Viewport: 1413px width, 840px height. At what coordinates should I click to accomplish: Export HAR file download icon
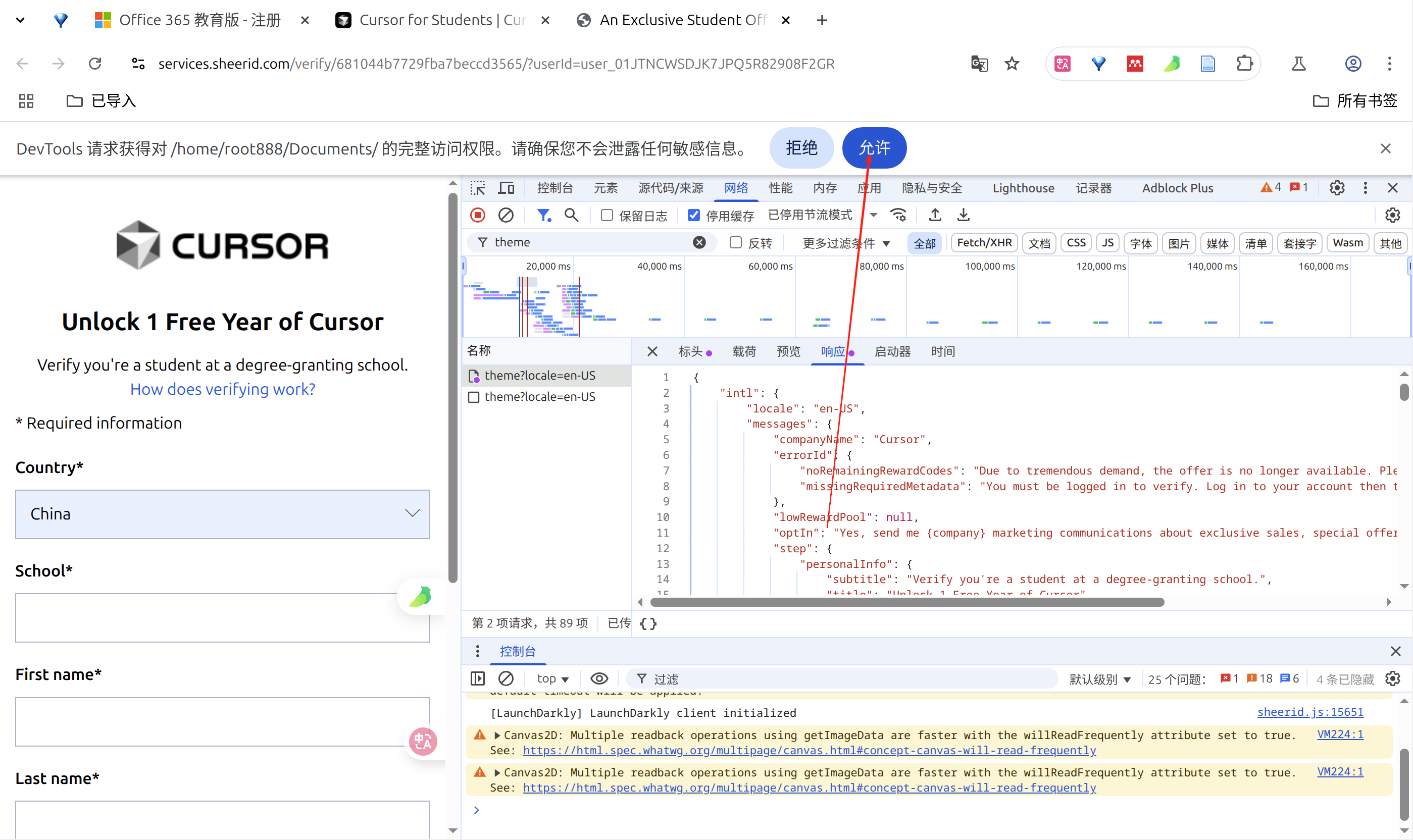pos(964,215)
